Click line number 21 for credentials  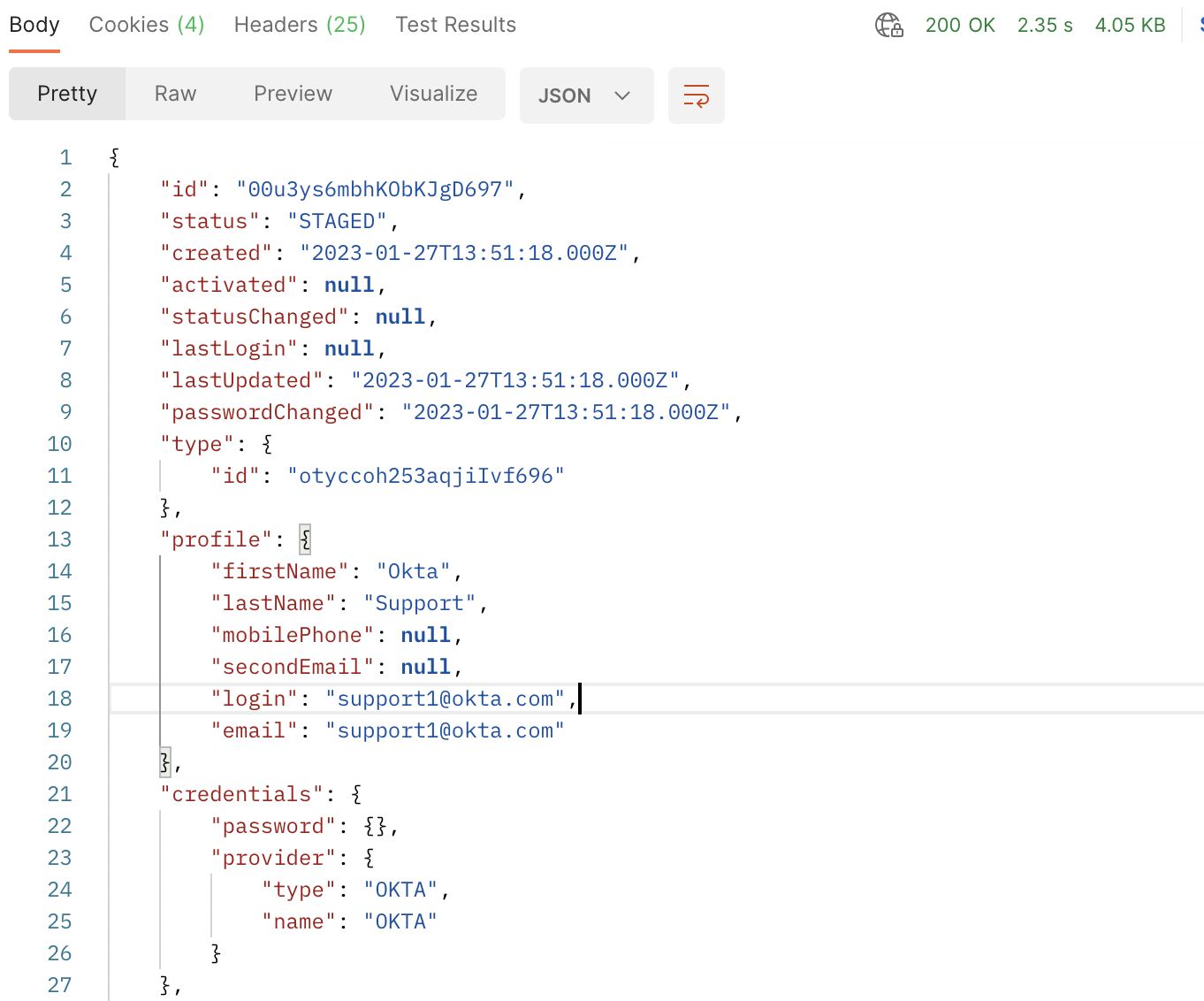[x=59, y=794]
